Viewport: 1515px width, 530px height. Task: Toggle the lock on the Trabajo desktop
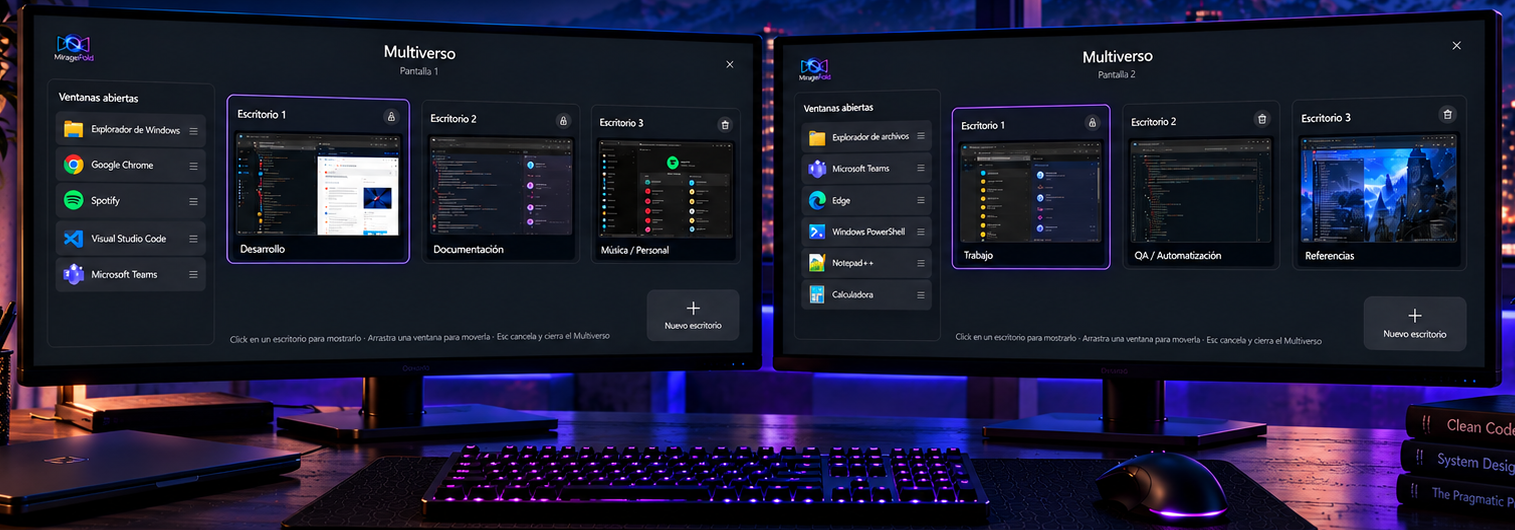(1092, 123)
